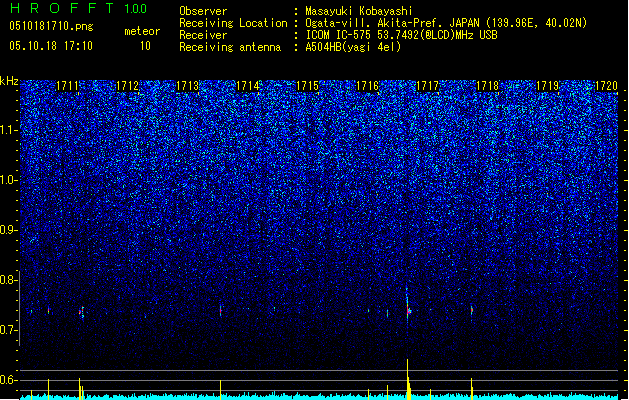Select the 1720 time axis marker
629x400 pixels.
tap(607, 86)
